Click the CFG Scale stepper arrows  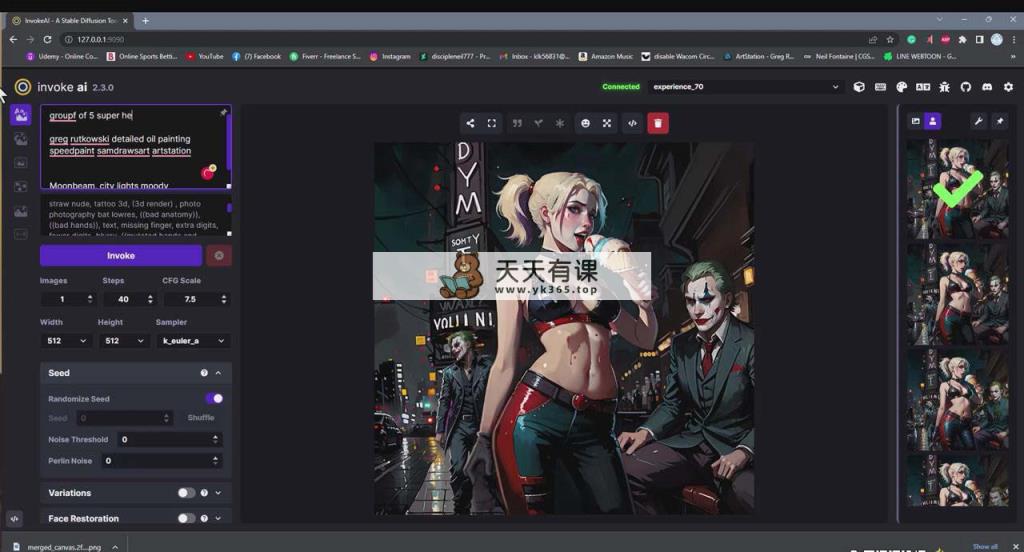pos(224,299)
